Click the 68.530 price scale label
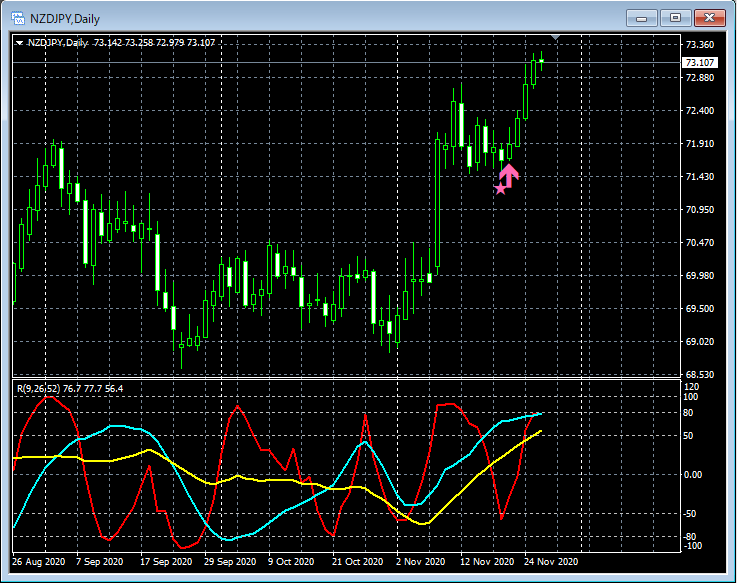 [x=699, y=375]
